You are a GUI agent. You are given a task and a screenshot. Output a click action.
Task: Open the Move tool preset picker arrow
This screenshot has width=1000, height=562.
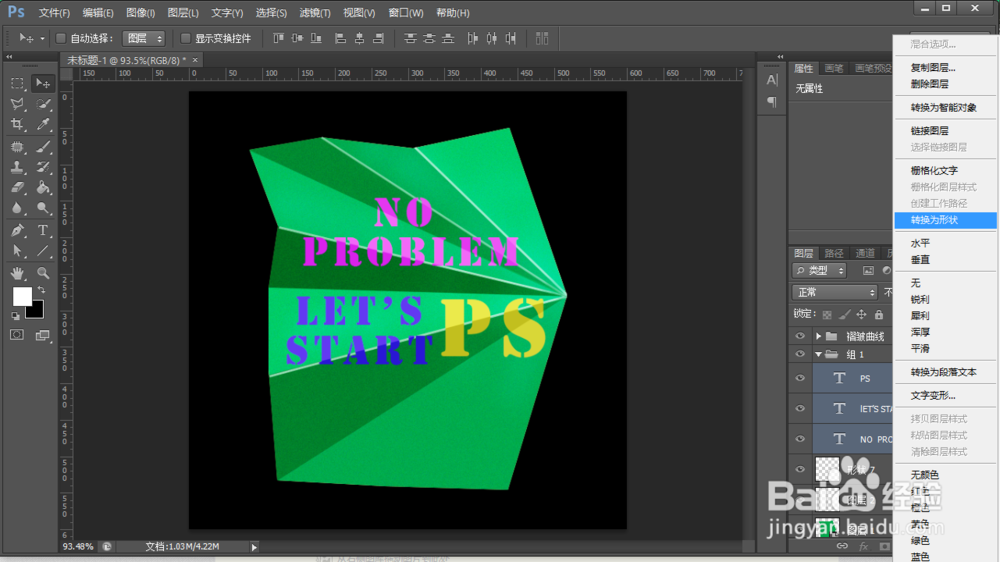click(42, 39)
